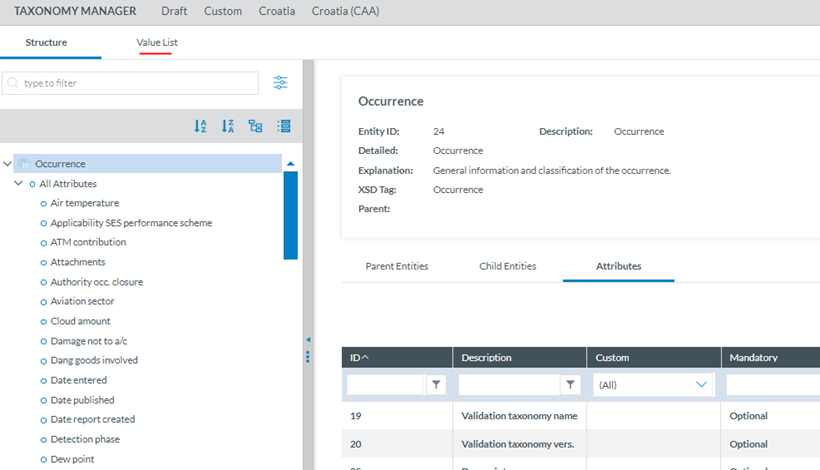Sort tree descending Z to A
This screenshot has height=470, width=820.
(228, 126)
